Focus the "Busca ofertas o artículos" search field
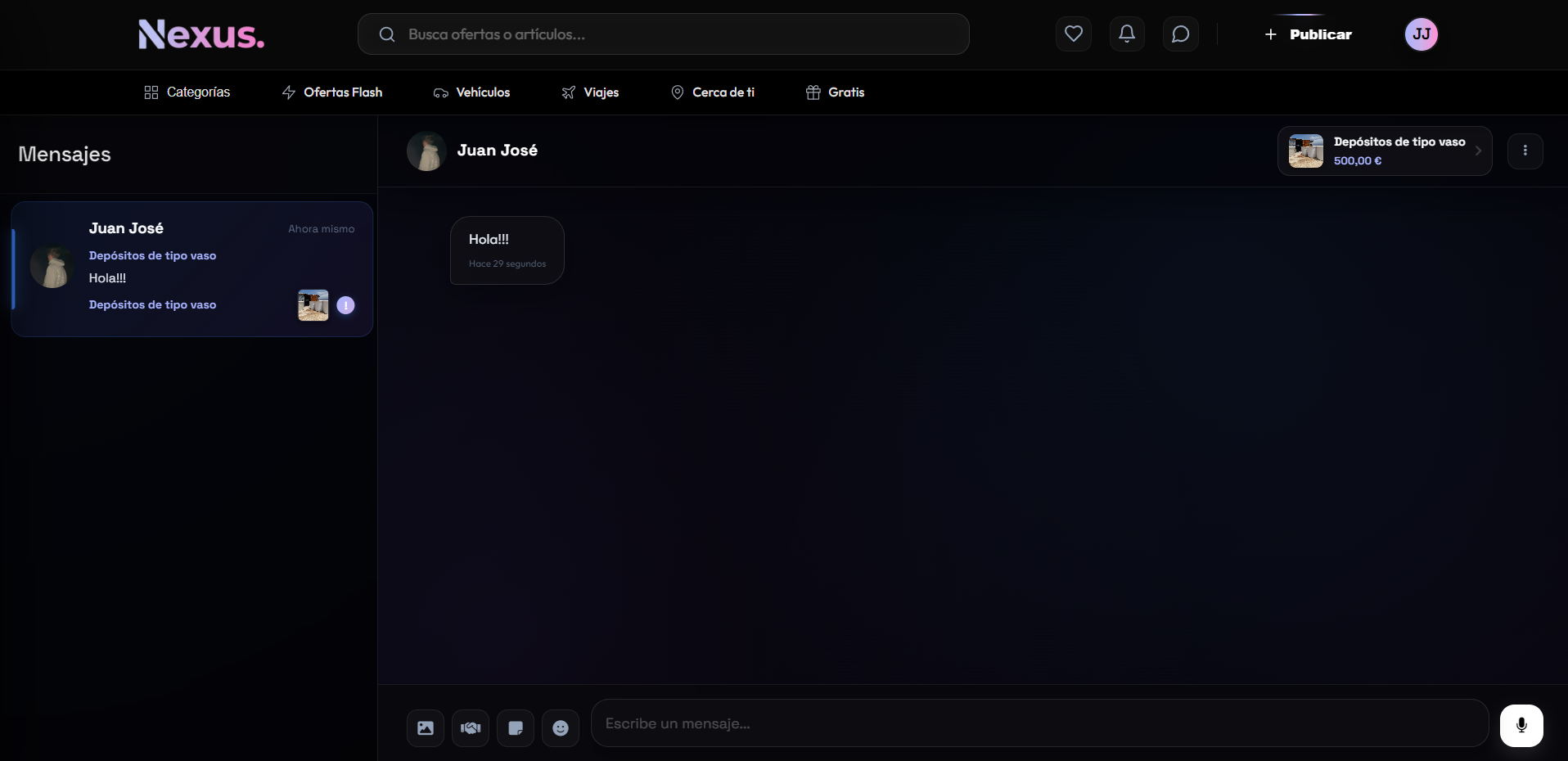This screenshot has height=761, width=1568. pyautogui.click(x=664, y=34)
